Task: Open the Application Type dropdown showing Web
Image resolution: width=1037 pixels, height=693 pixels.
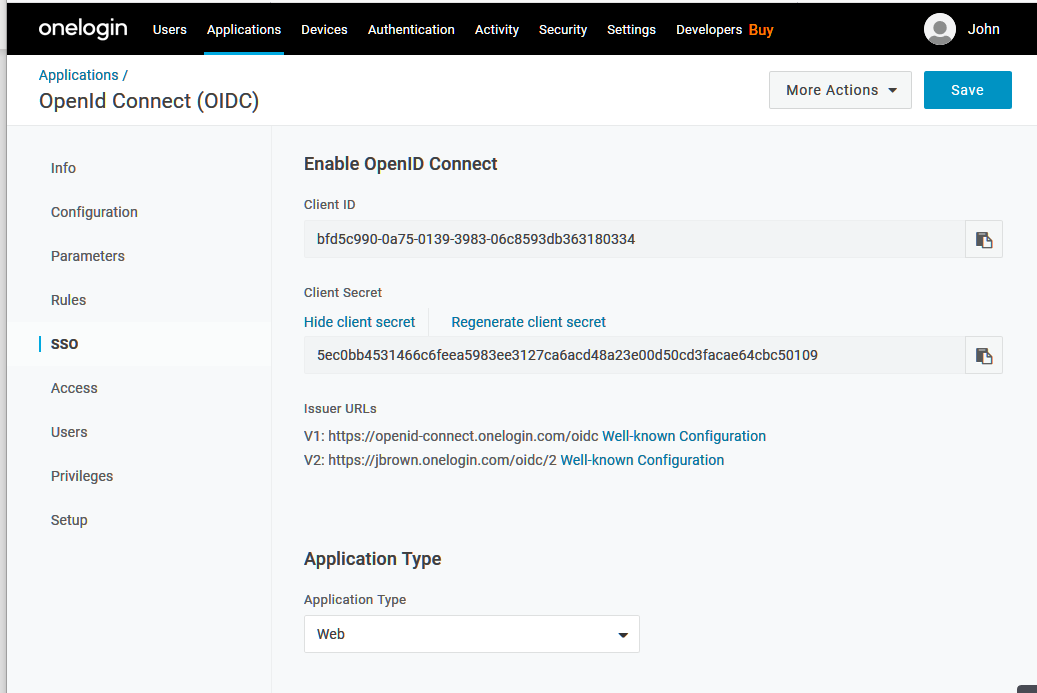Action: [471, 634]
